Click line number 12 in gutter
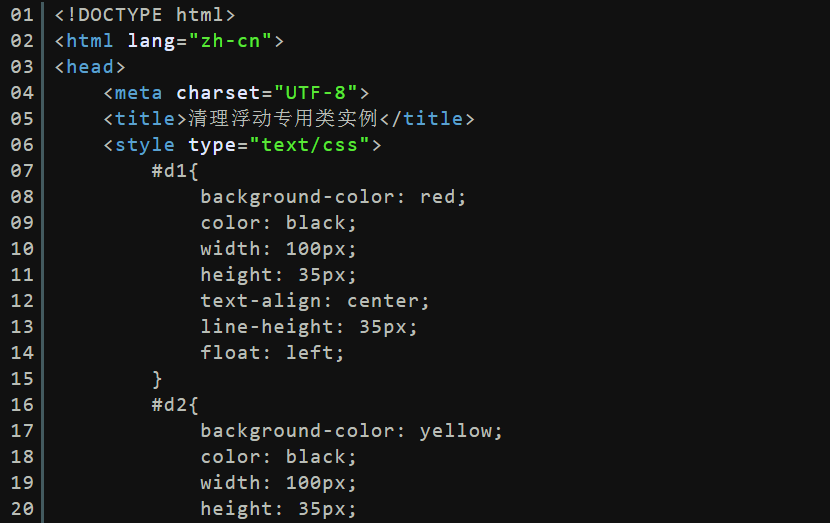Screen dimensions: 830x523 (22, 301)
